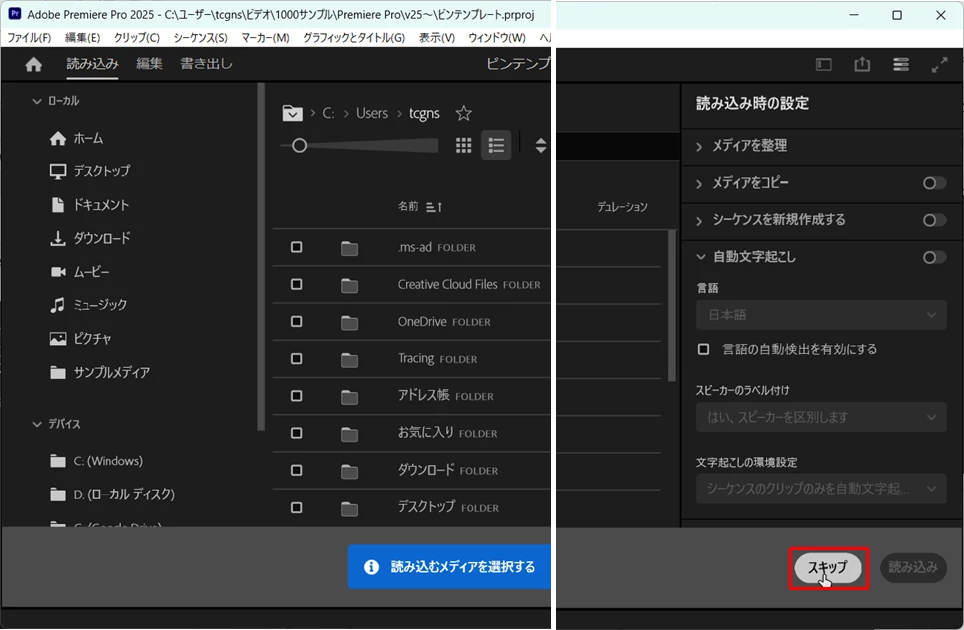Open the ファイル(F) menu

[x=29, y=37]
